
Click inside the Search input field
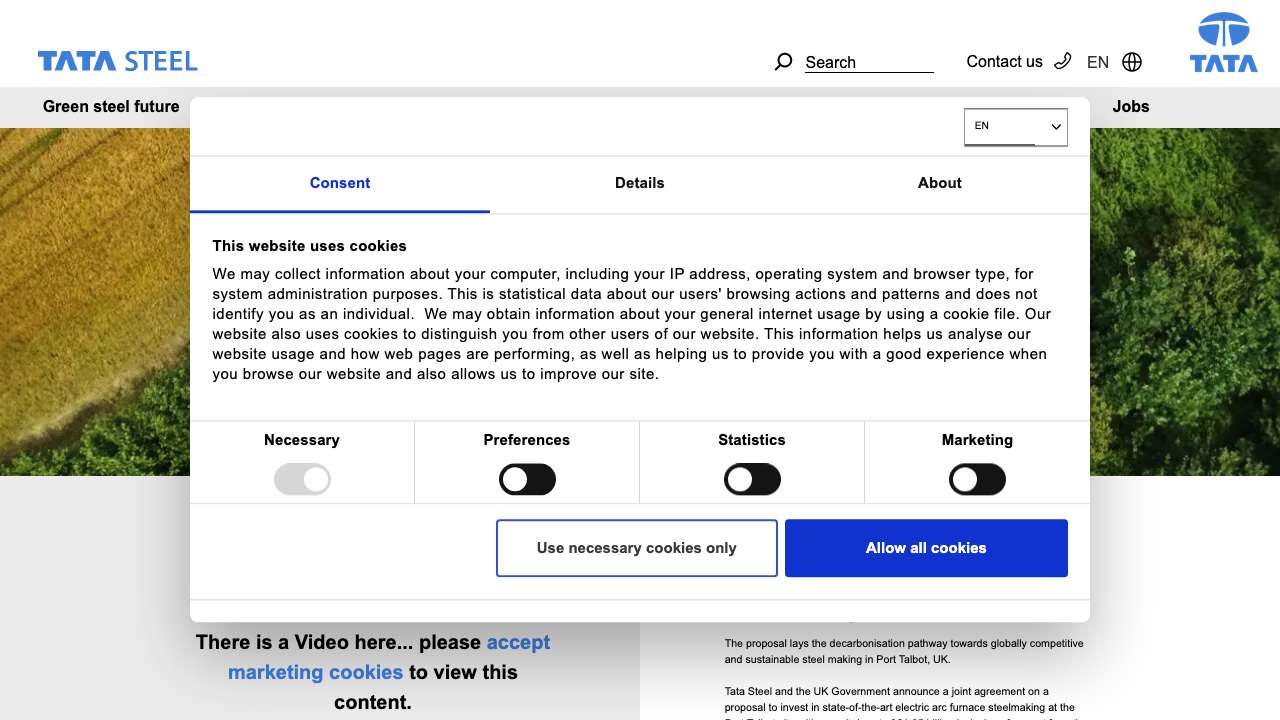[868, 62]
